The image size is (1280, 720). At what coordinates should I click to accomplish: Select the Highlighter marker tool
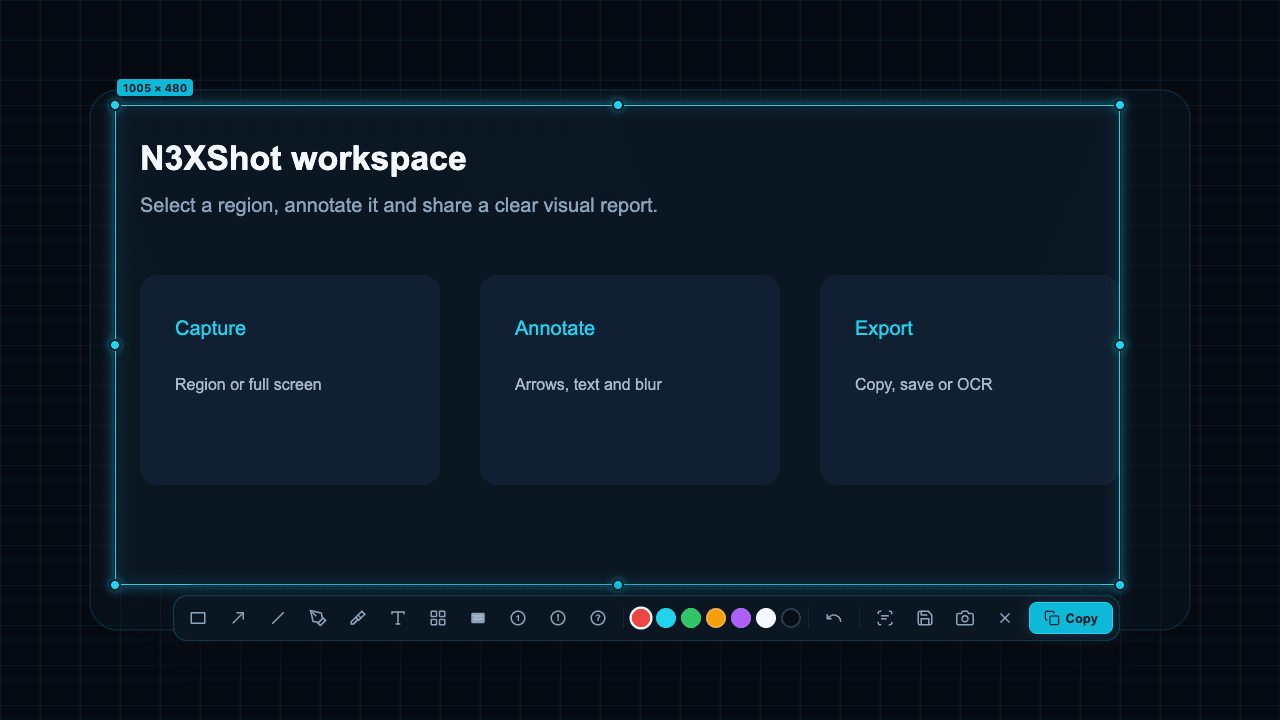358,618
